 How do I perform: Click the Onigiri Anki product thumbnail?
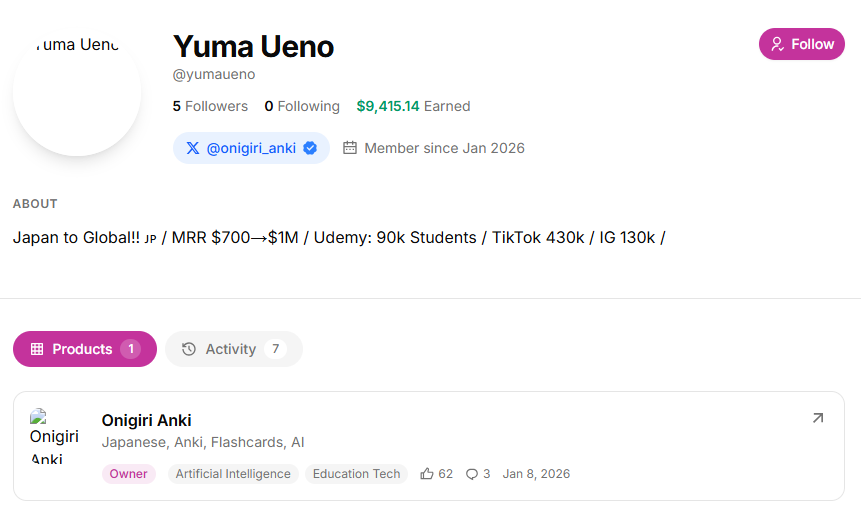55,436
